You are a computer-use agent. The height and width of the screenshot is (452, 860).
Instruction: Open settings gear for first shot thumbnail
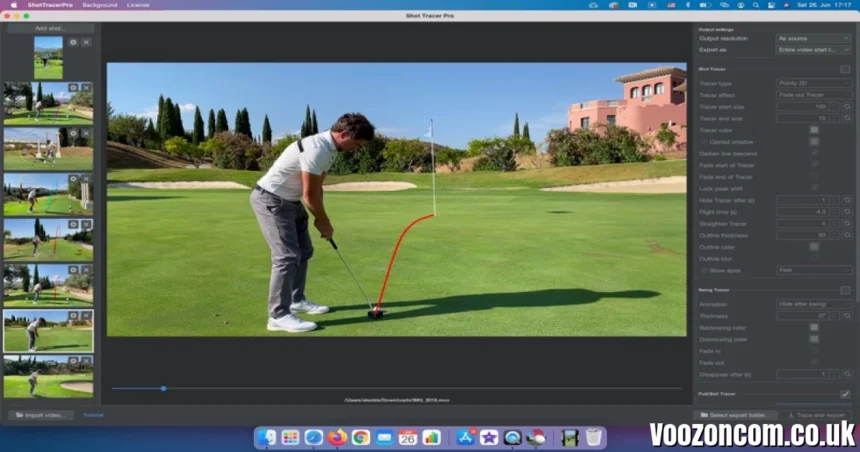(73, 43)
